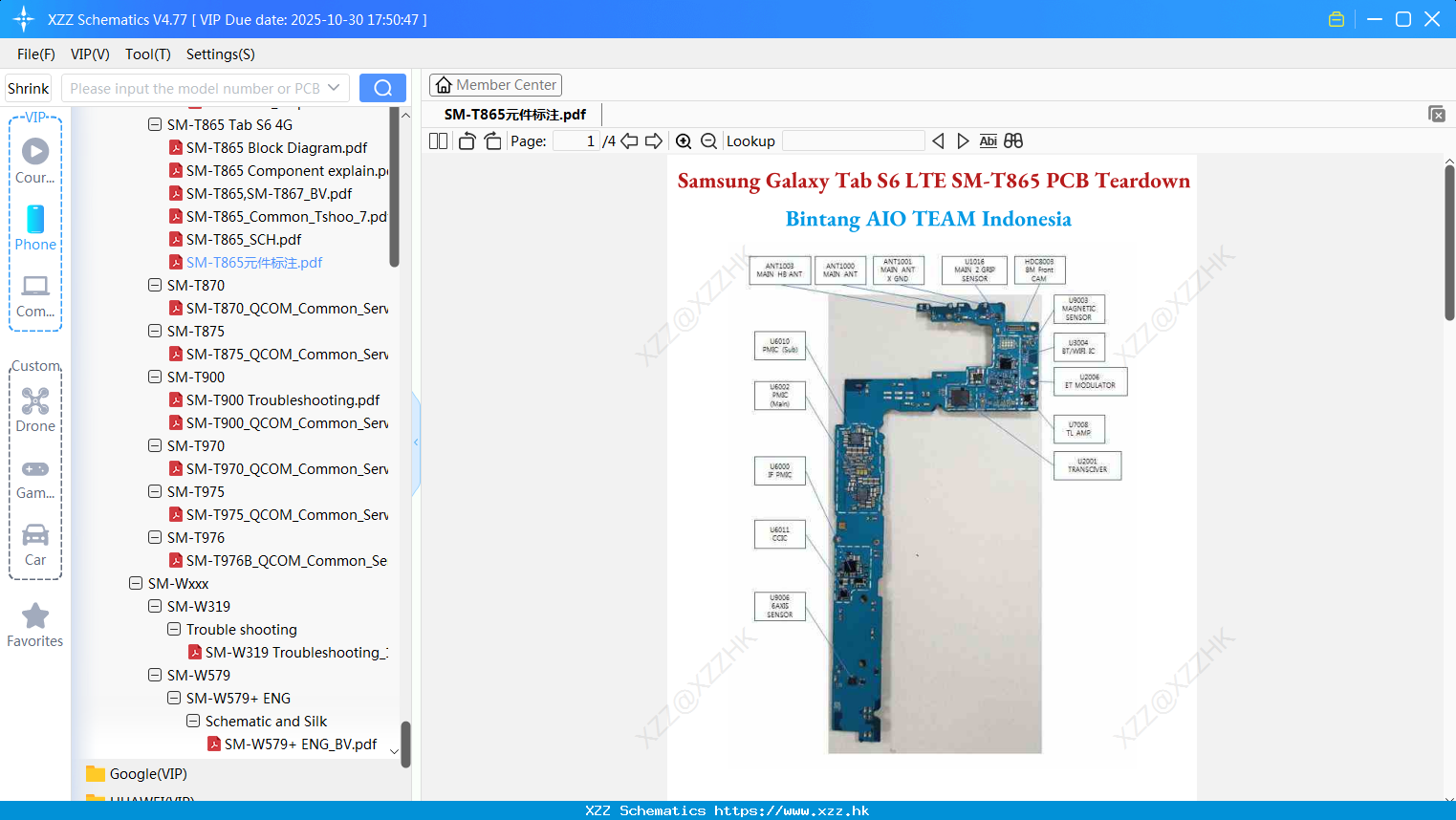The height and width of the screenshot is (820, 1456).
Task: Open the Phone sidebar category
Action: [x=35, y=227]
